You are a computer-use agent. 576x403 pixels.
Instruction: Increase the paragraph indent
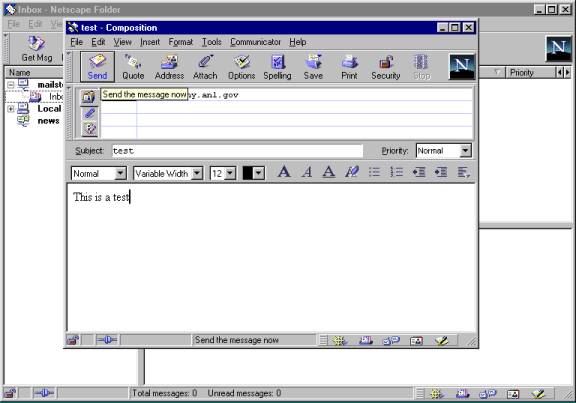[x=441, y=172]
